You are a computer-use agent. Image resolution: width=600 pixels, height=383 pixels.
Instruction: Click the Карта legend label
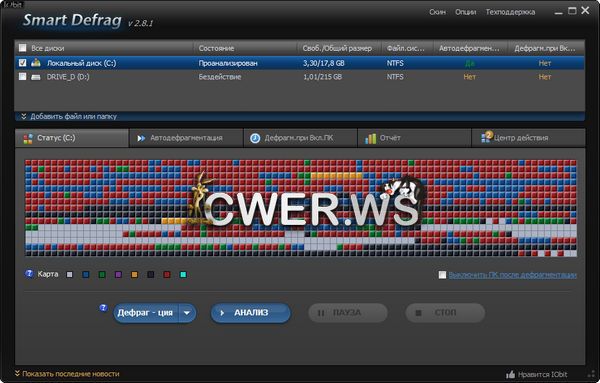[x=48, y=274]
